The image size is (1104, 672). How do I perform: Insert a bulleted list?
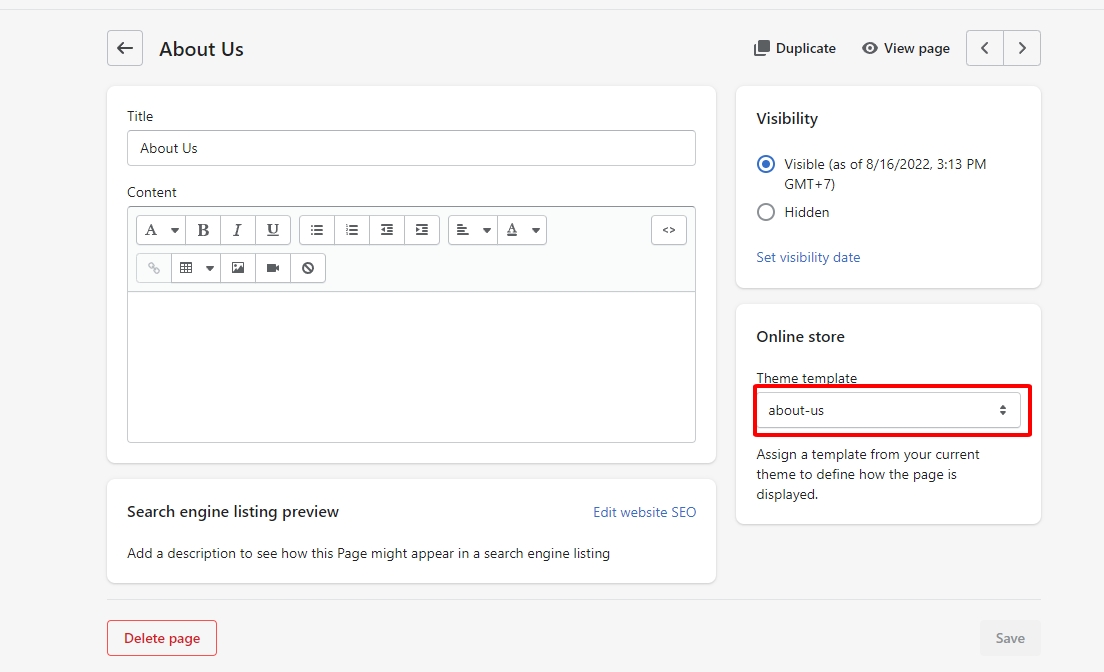pos(317,230)
